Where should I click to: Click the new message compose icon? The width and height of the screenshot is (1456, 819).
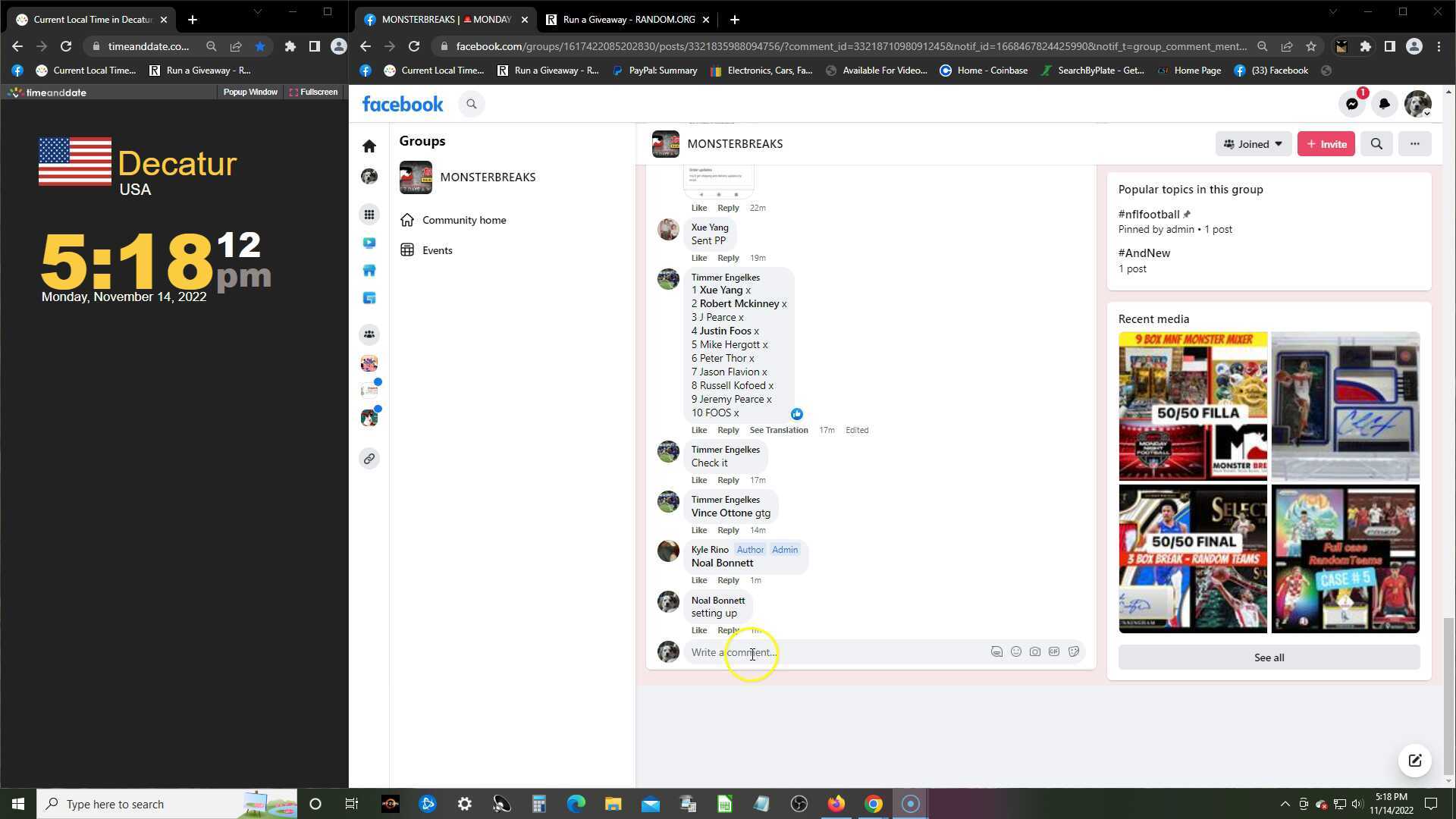click(1414, 761)
